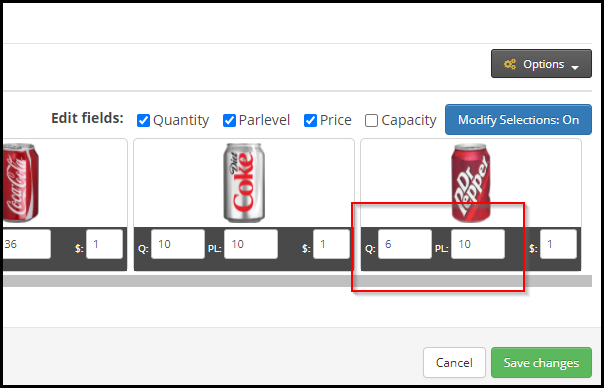Click Diet Coke price input field
Image resolution: width=604 pixels, height=388 pixels.
click(x=331, y=244)
